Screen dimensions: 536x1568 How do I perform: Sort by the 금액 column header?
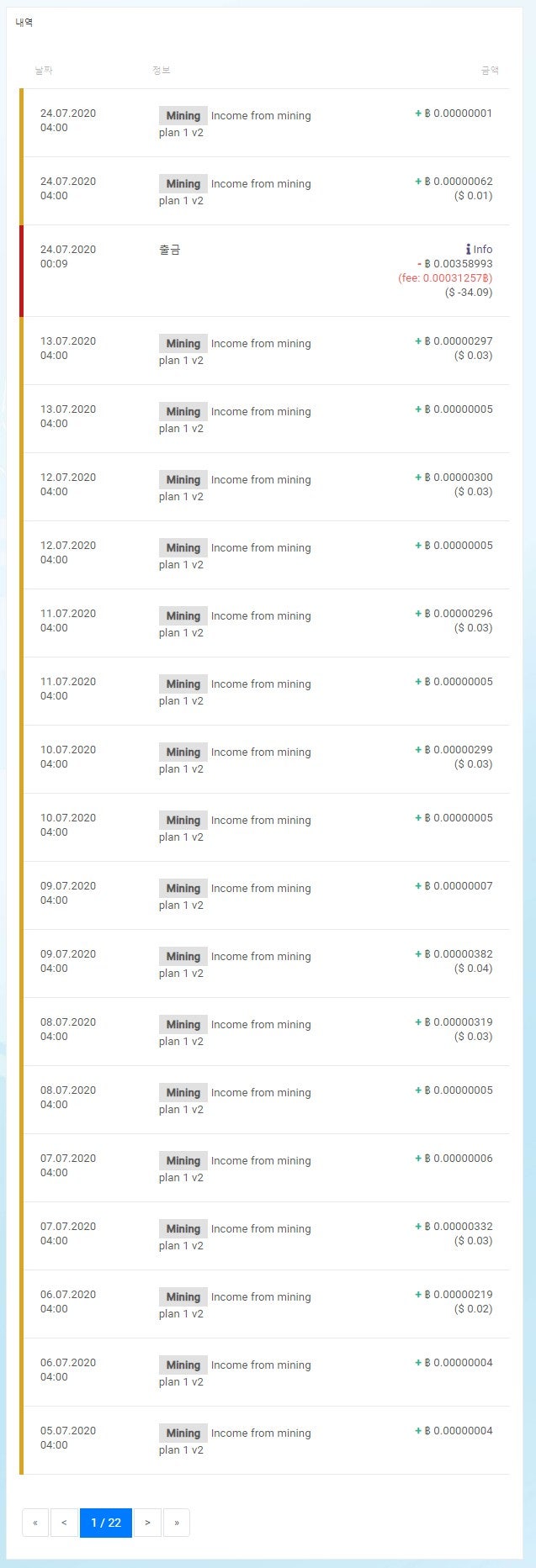point(488,71)
